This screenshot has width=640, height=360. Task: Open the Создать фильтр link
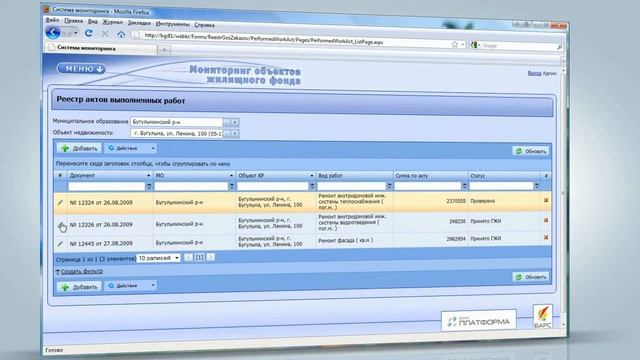(x=82, y=271)
